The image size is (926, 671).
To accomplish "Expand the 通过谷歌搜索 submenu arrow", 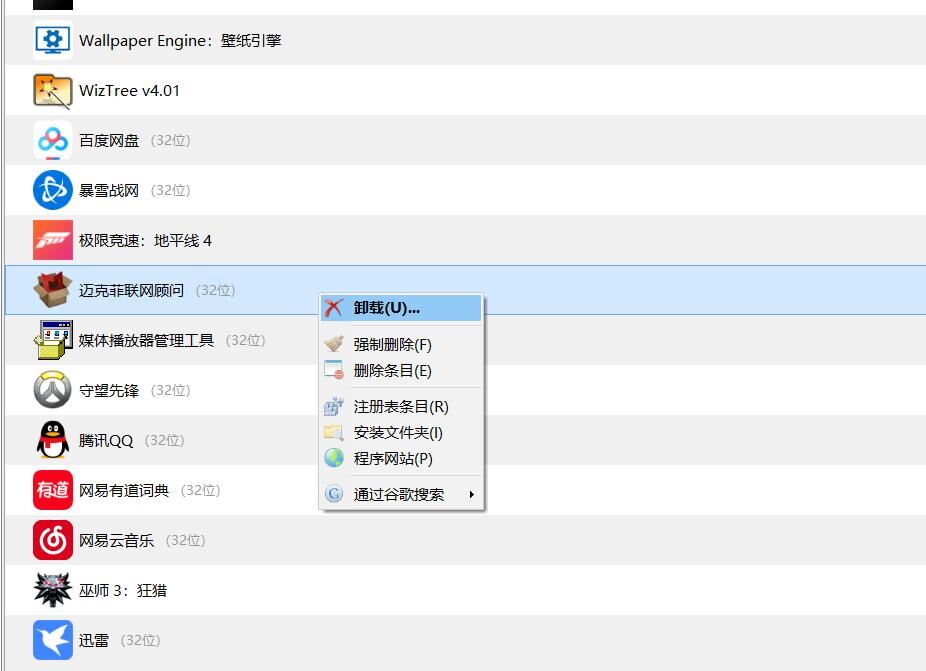I will coord(471,494).
